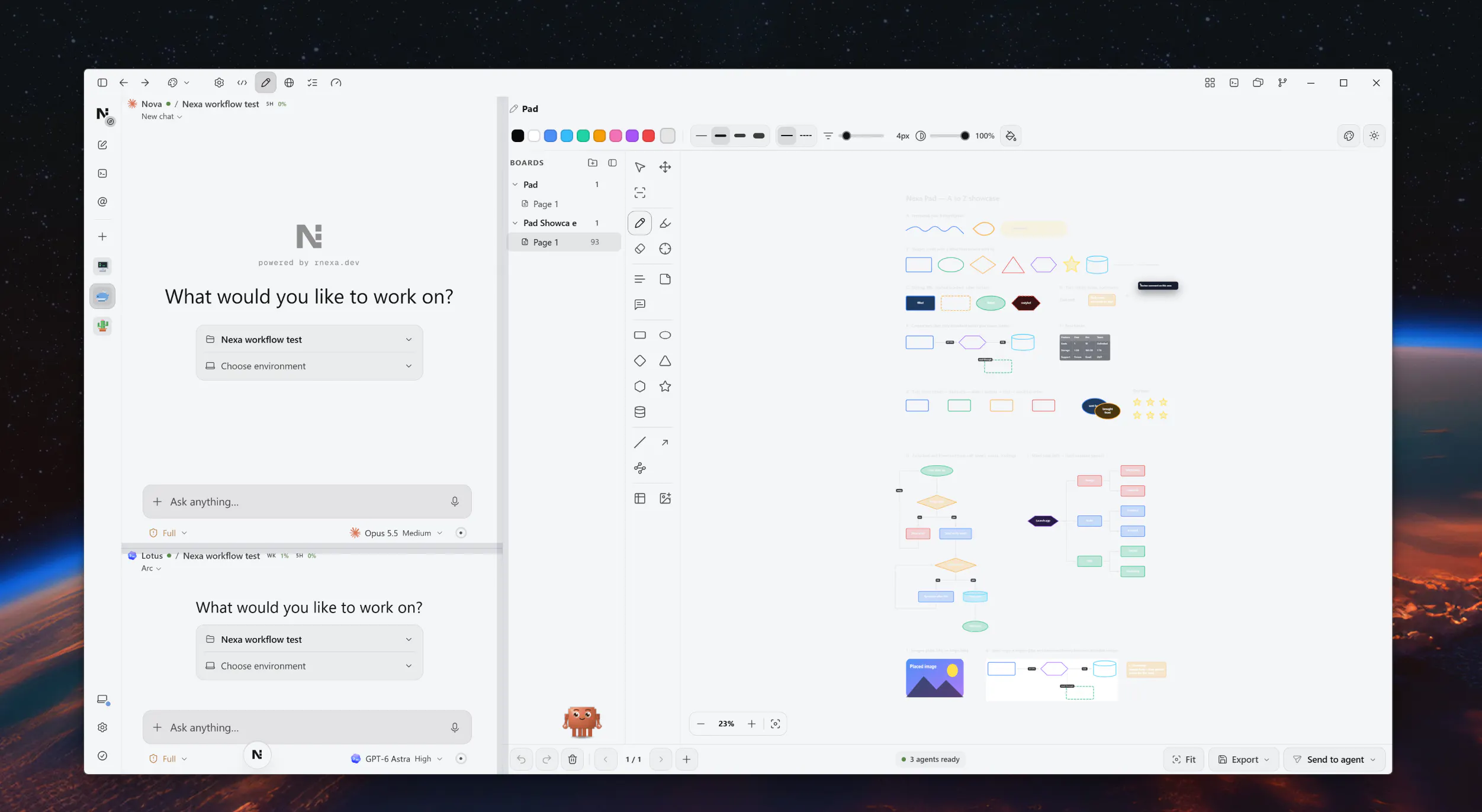The height and width of the screenshot is (812, 1482).
Task: Open the Choose environment dropdown under Nova
Action: 309,366
